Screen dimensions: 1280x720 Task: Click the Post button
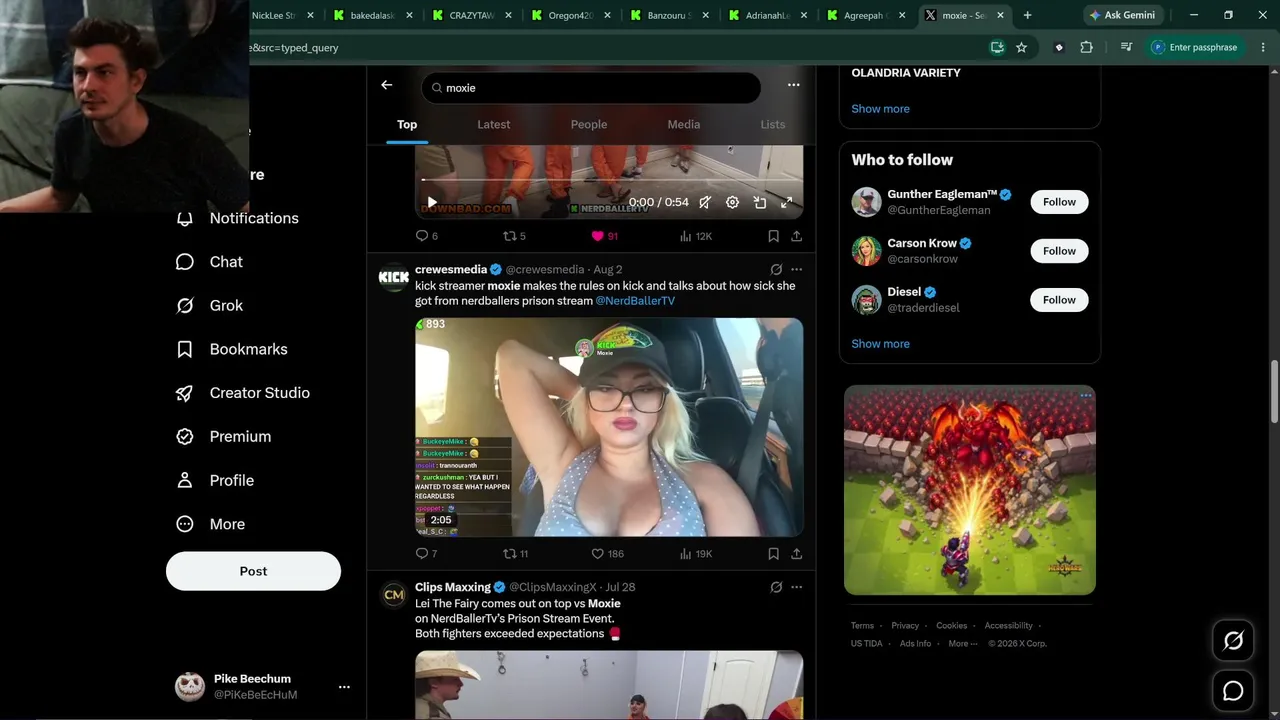tap(253, 571)
